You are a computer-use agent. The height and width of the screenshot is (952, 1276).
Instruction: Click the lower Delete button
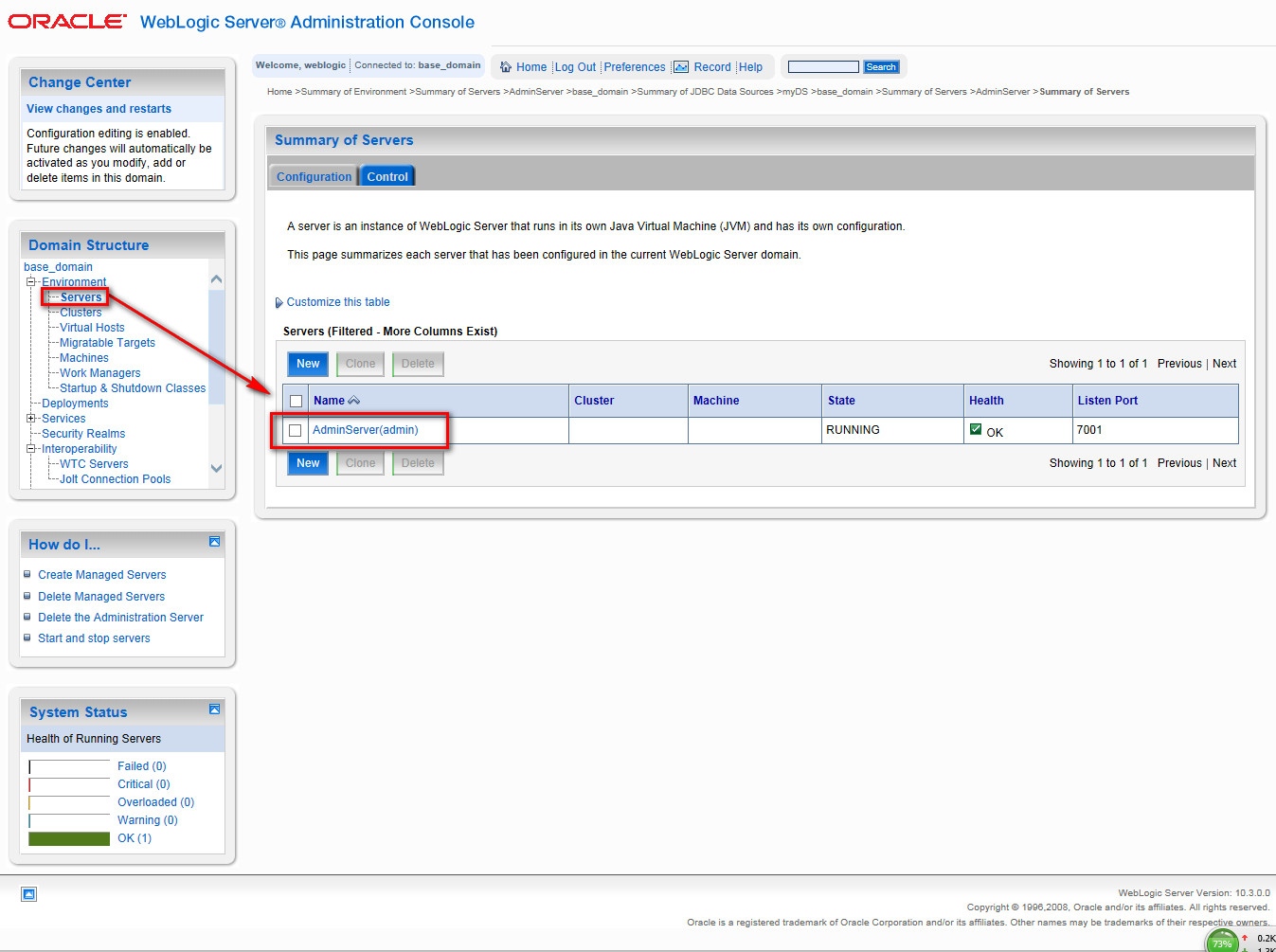(x=418, y=463)
